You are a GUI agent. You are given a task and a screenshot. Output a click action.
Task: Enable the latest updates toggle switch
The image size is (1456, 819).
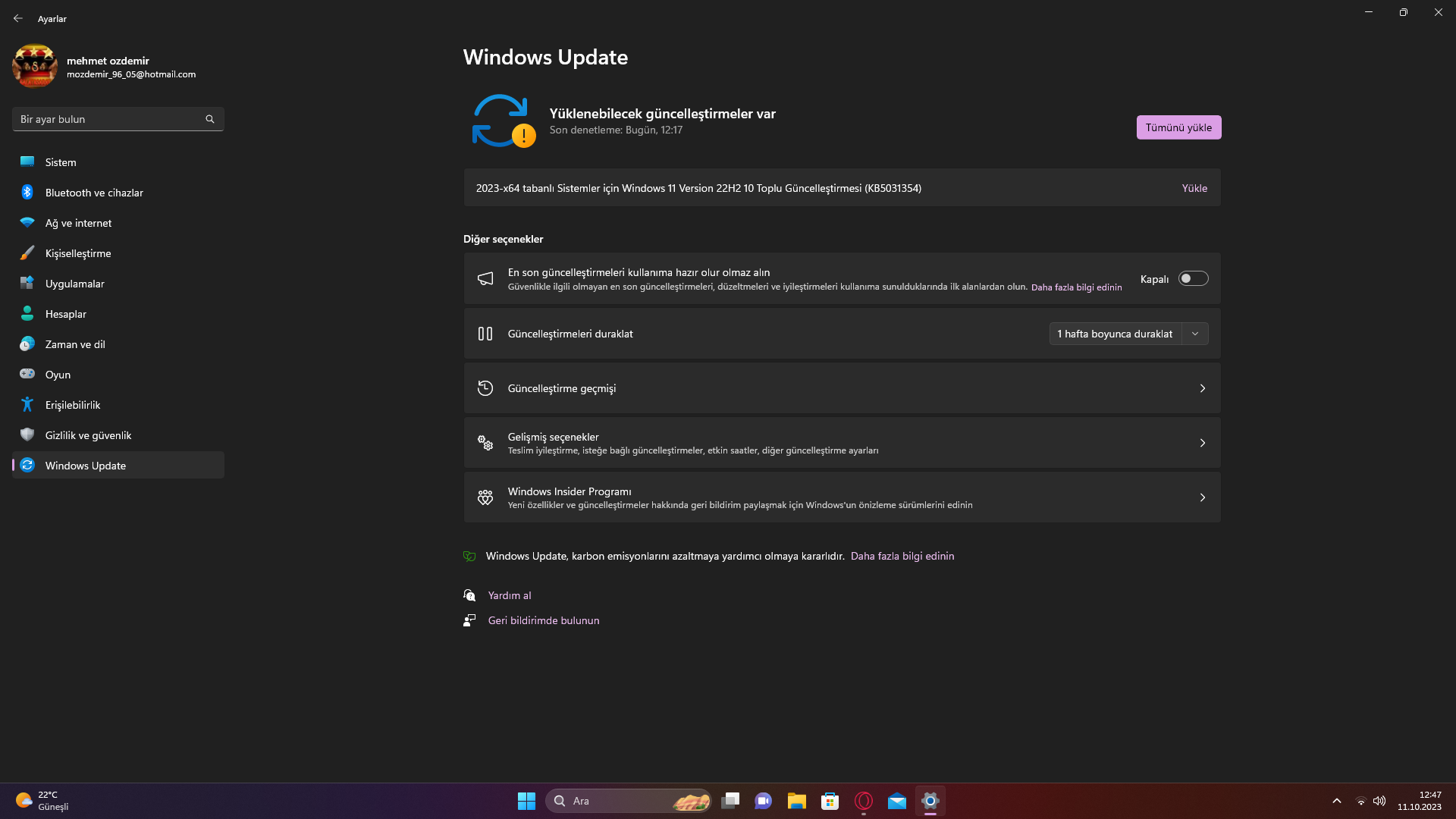point(1193,278)
